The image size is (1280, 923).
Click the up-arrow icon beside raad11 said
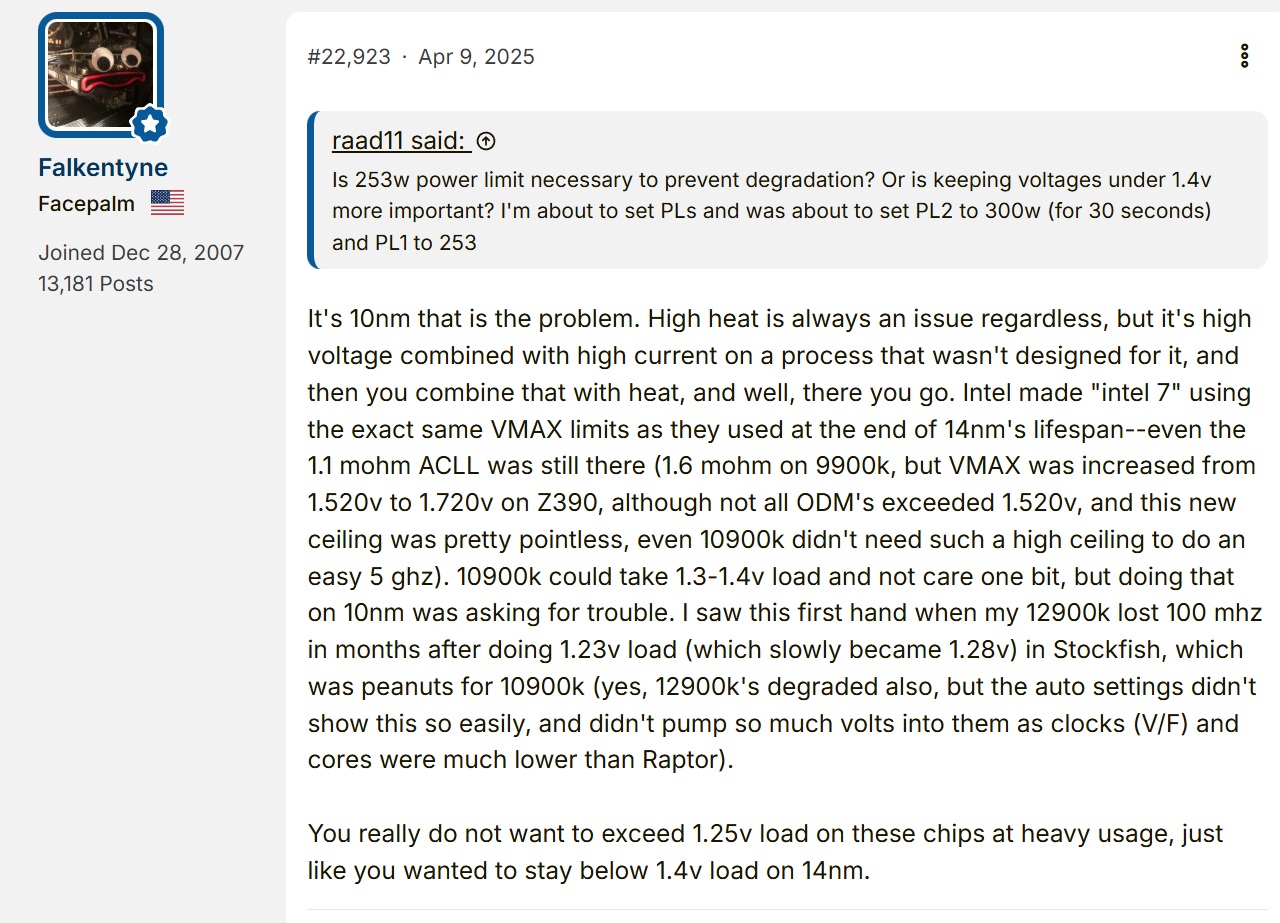486,141
